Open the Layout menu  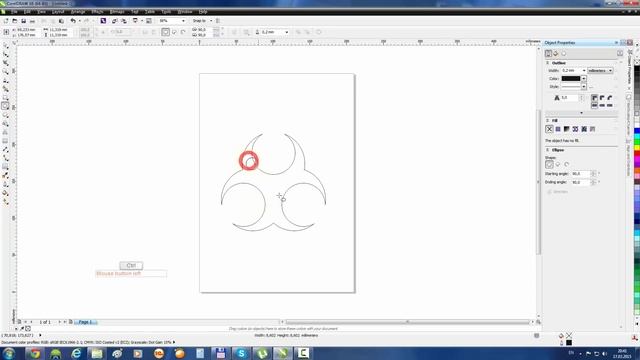(58, 12)
